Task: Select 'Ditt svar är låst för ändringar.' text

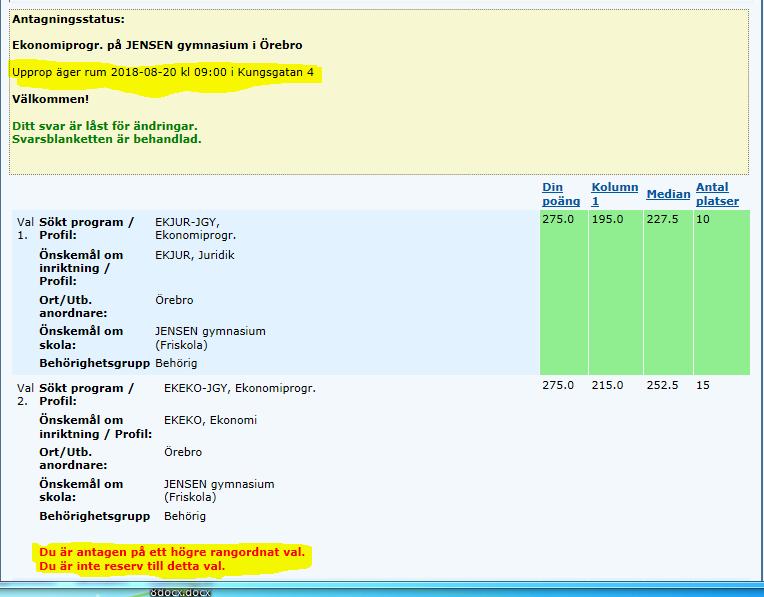Action: click(x=105, y=126)
